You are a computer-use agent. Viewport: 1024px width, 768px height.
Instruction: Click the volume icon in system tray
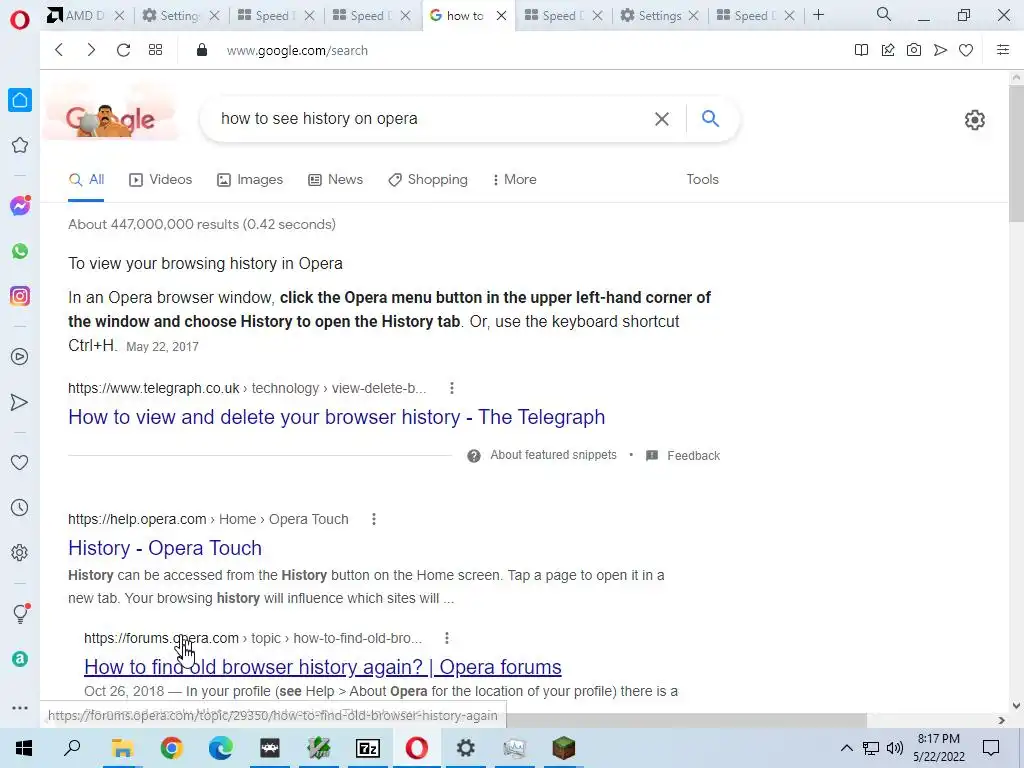(x=895, y=748)
